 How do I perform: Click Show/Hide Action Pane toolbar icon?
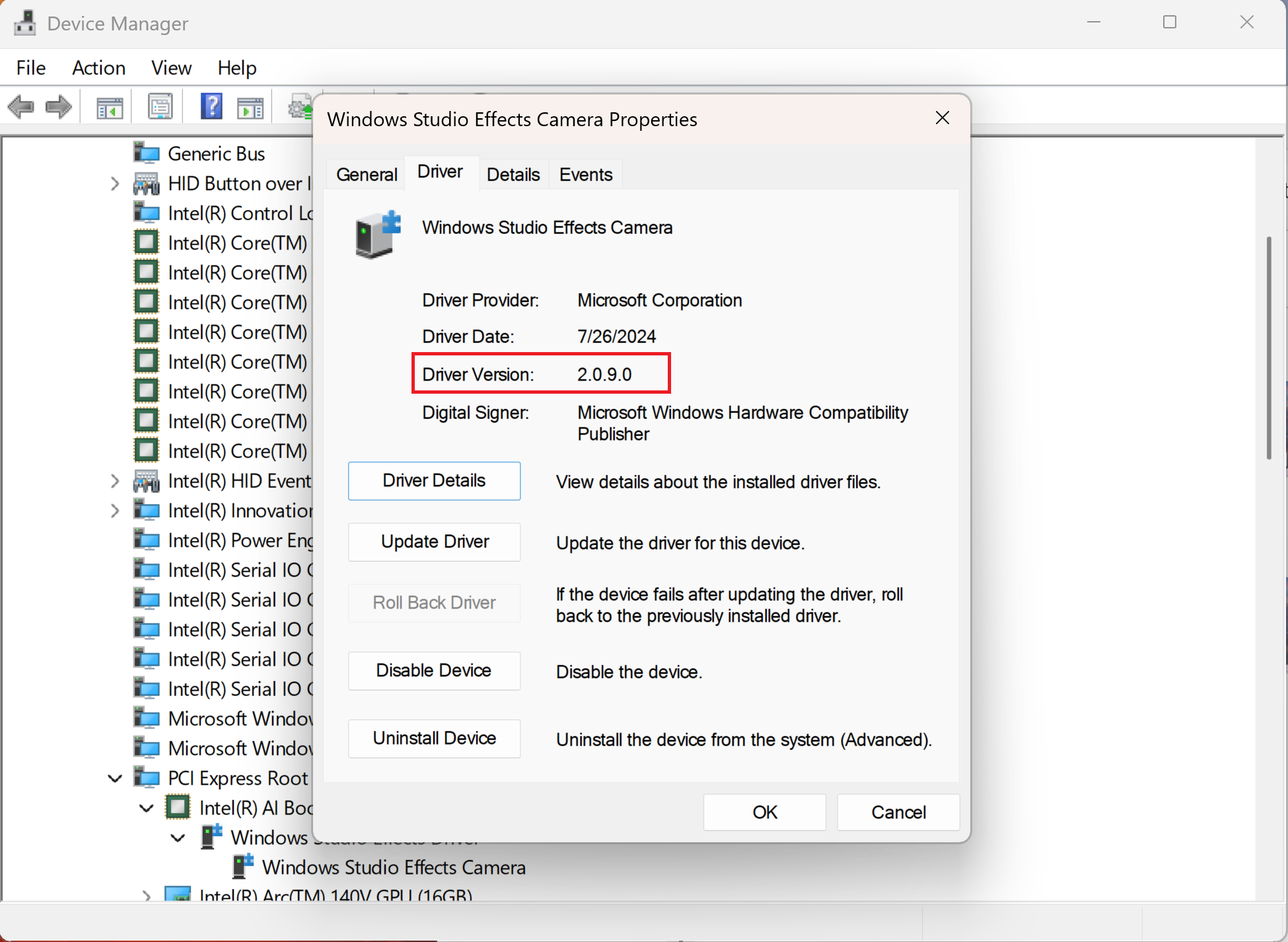click(x=250, y=107)
